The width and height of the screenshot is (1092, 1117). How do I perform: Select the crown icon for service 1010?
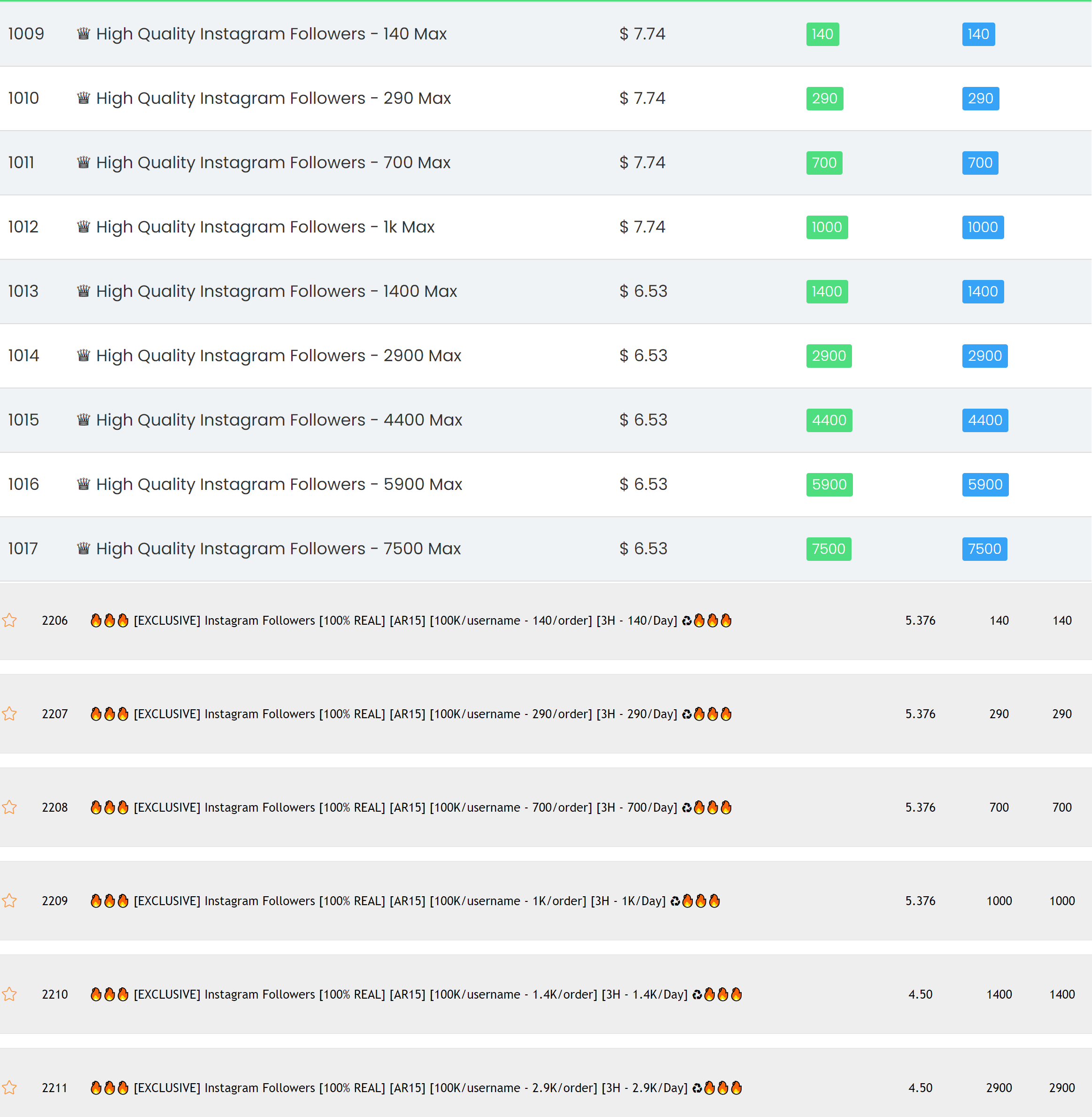(84, 98)
